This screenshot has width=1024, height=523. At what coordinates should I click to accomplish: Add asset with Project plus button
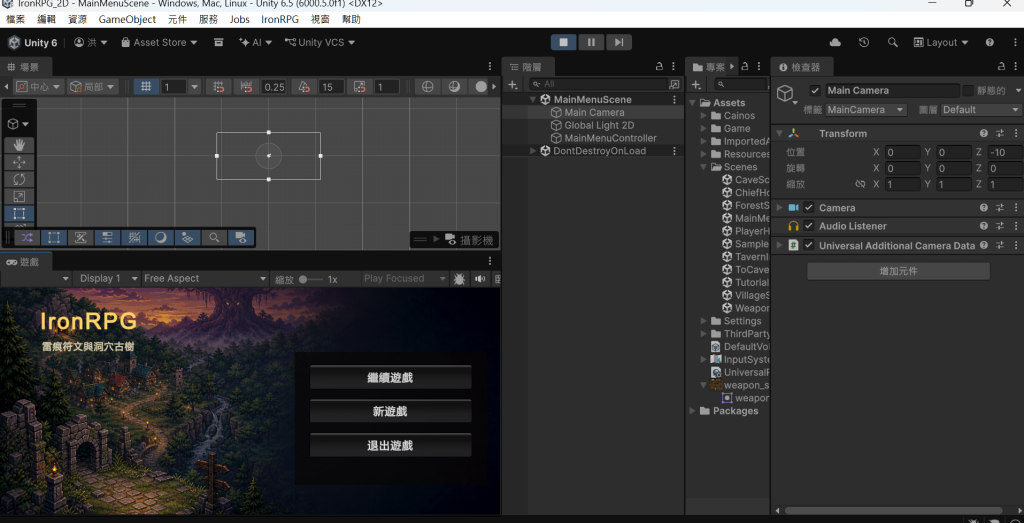697,85
